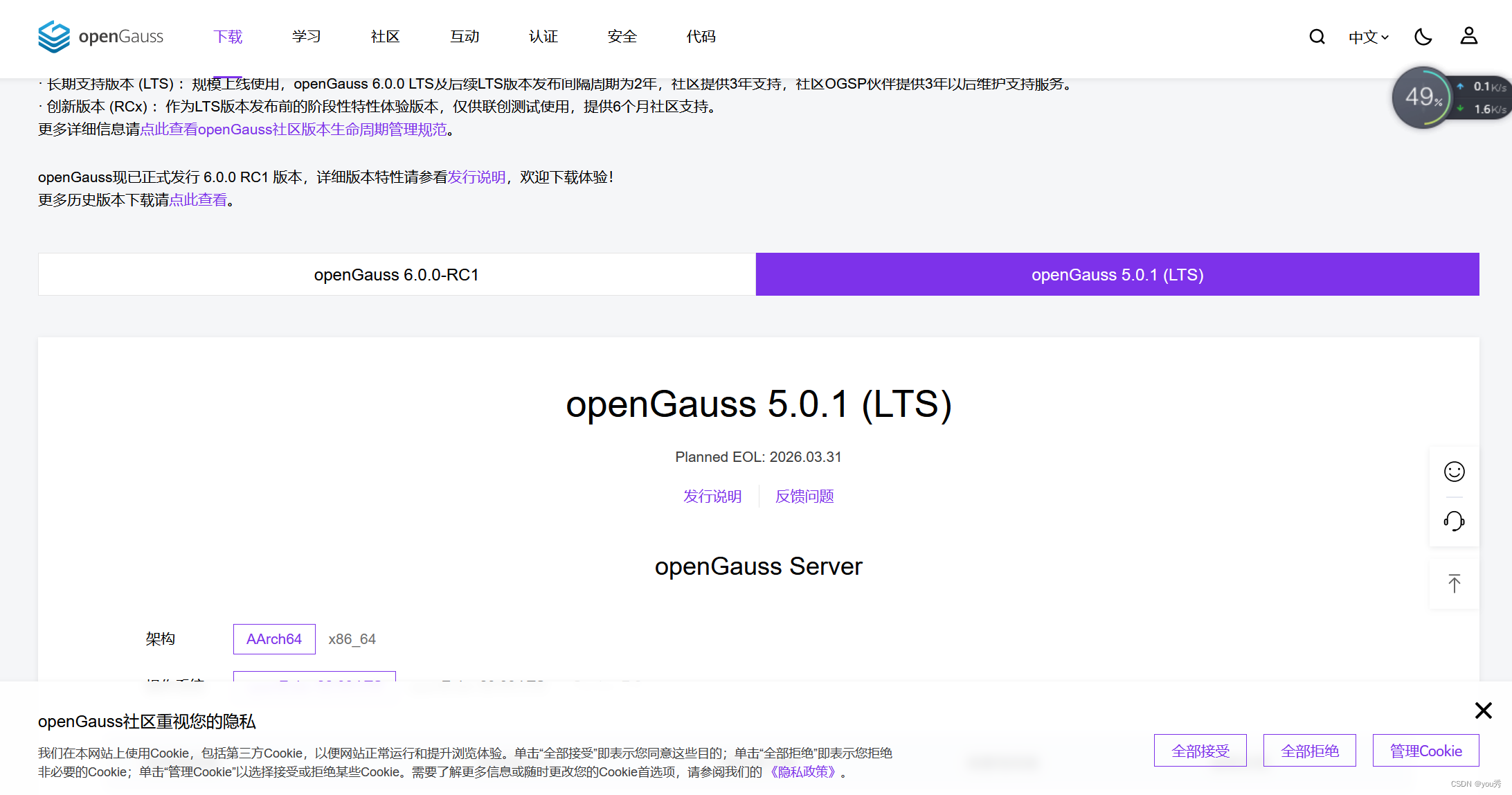Switch to the openGauss 6.0.0-RC1 tab
1512x795 pixels.
tap(396, 274)
